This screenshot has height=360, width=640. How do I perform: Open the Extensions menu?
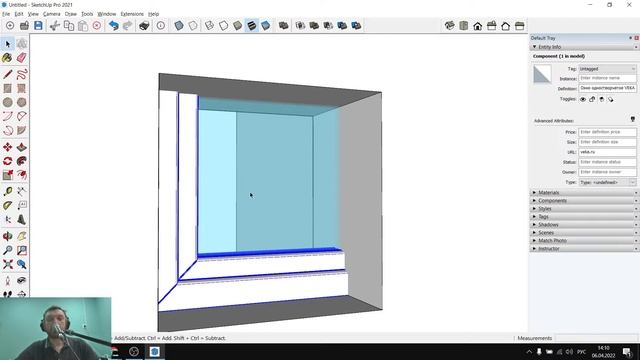pos(132,14)
